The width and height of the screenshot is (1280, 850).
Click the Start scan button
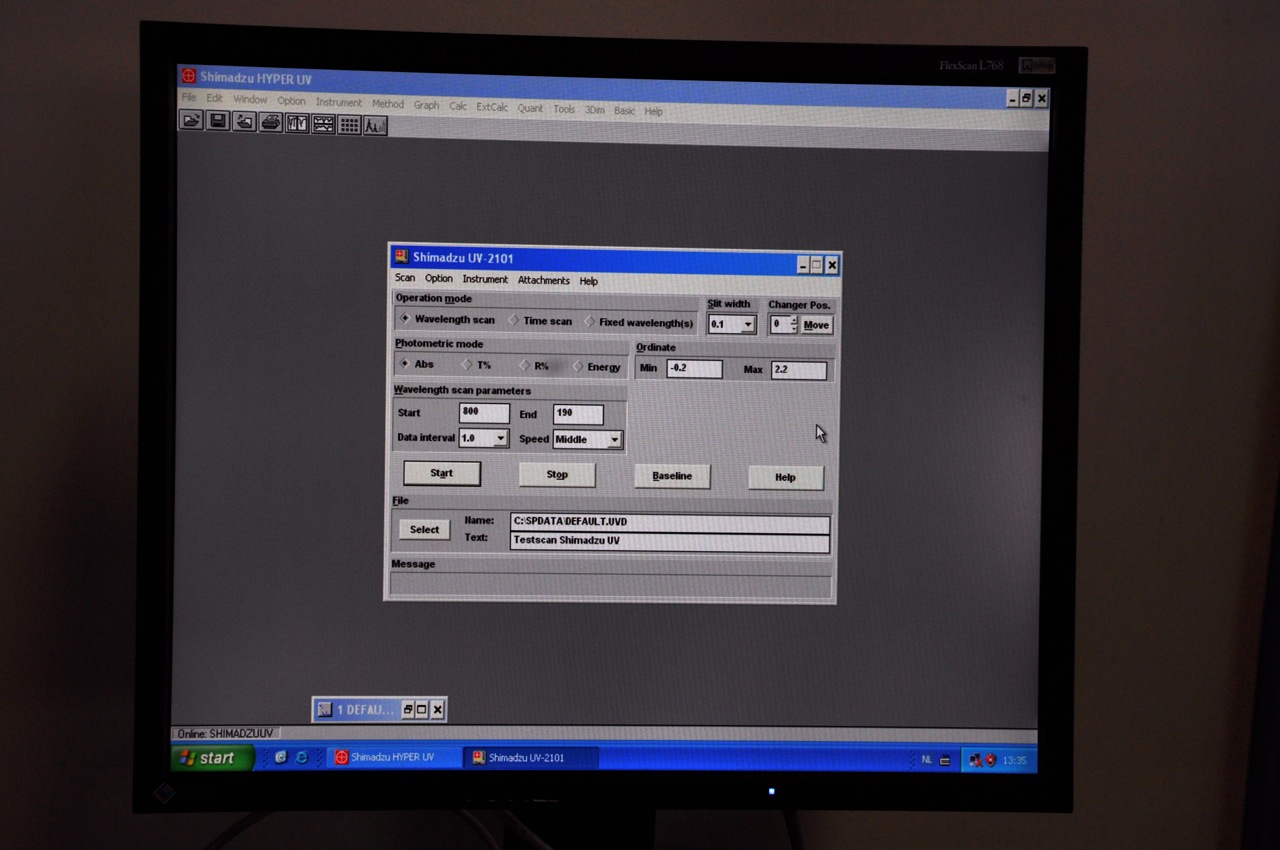coord(442,473)
